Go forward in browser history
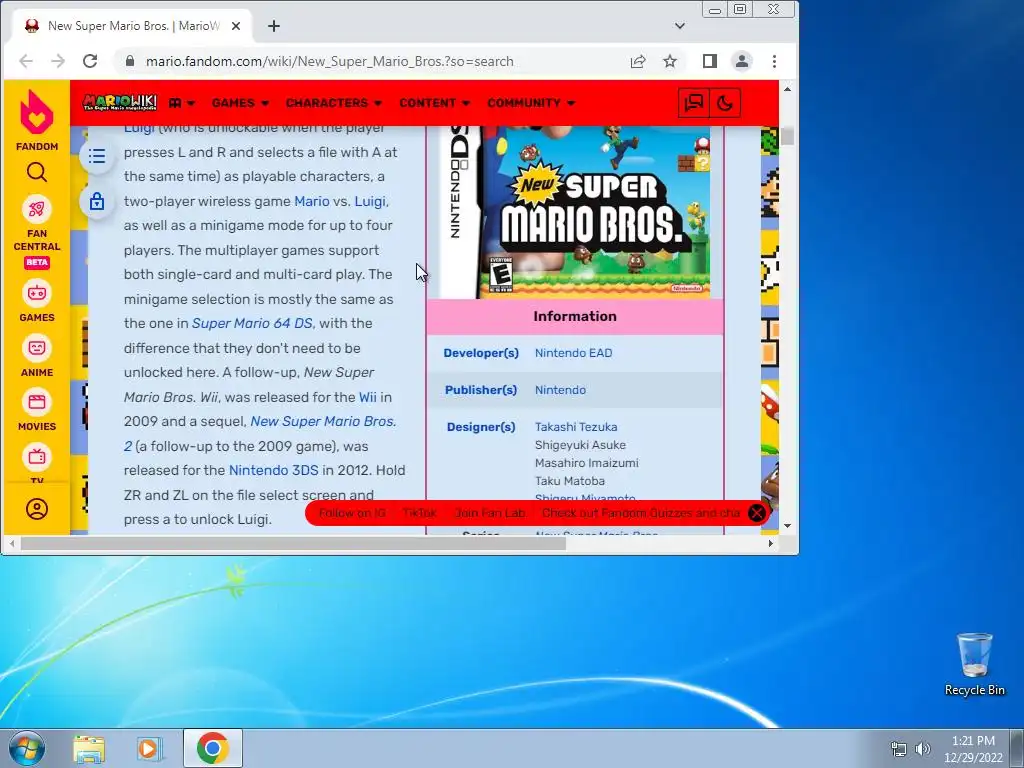1024x768 pixels. click(58, 61)
